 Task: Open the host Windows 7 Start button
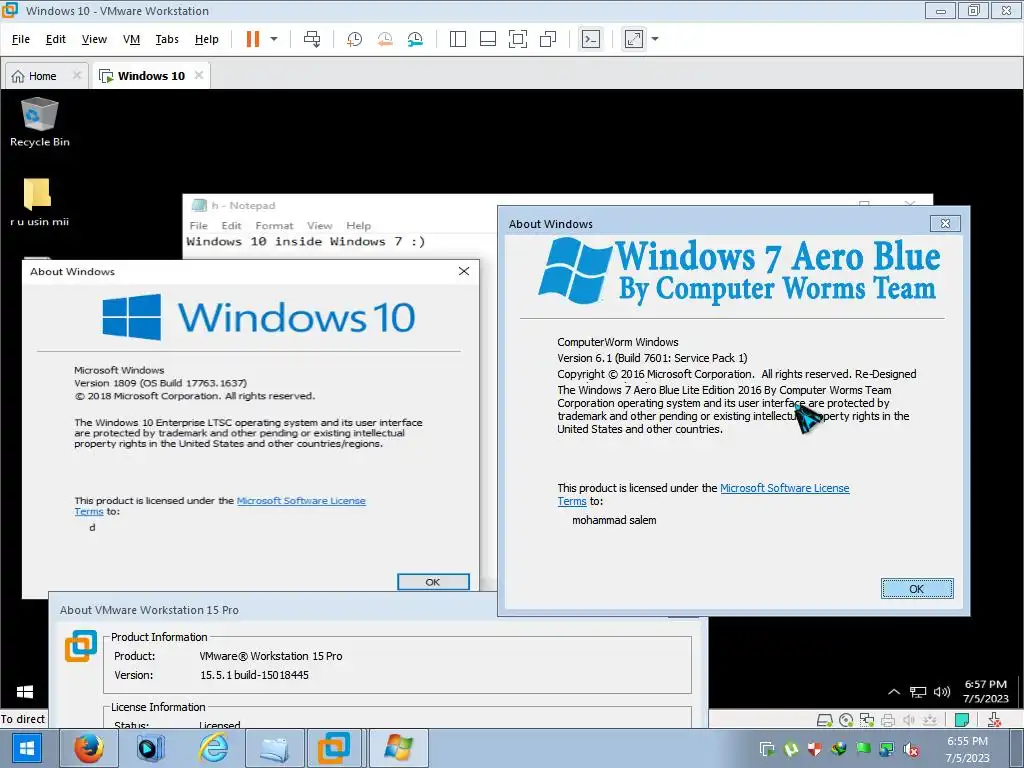(27, 748)
